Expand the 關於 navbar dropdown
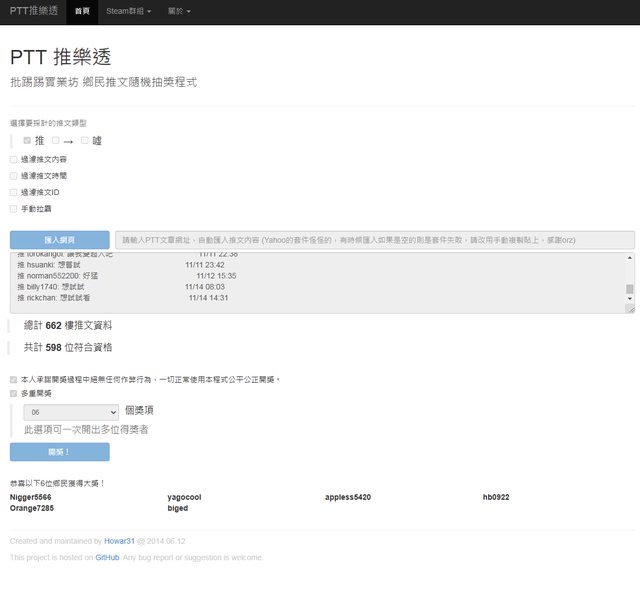This screenshot has width=640, height=614. tap(179, 11)
